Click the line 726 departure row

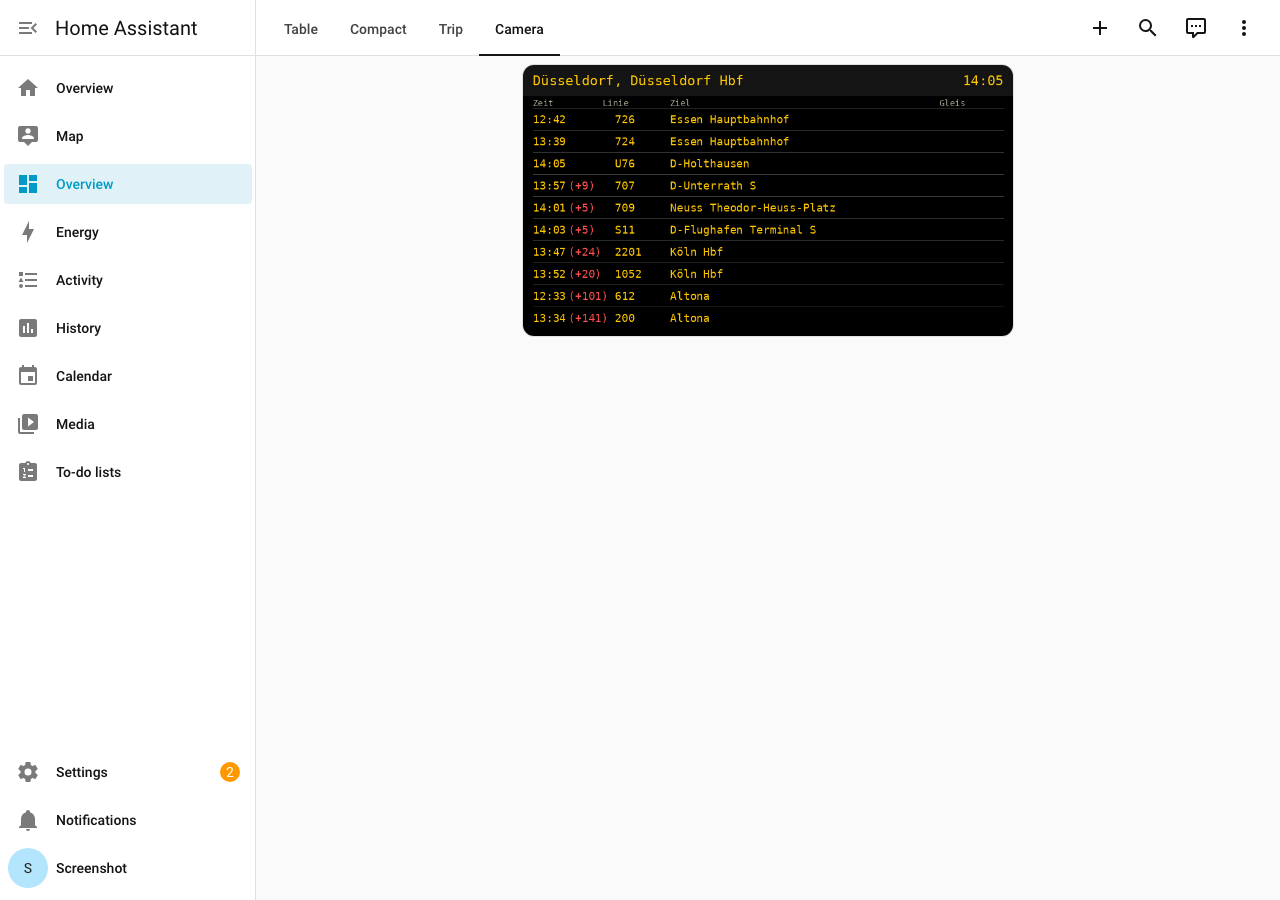point(768,120)
